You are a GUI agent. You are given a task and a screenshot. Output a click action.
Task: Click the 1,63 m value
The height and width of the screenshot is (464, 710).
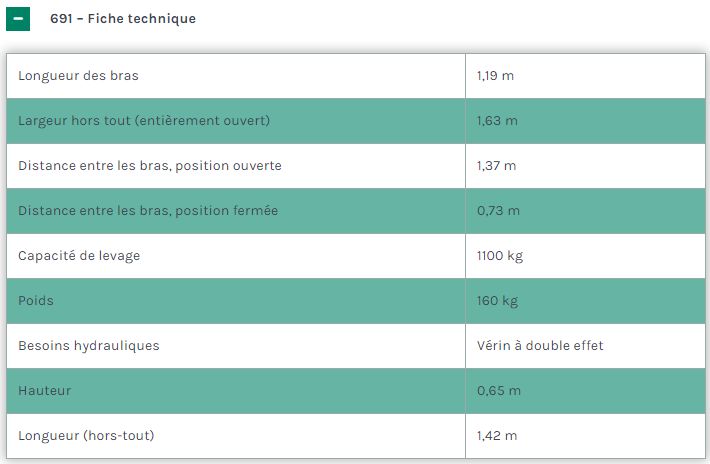(497, 121)
